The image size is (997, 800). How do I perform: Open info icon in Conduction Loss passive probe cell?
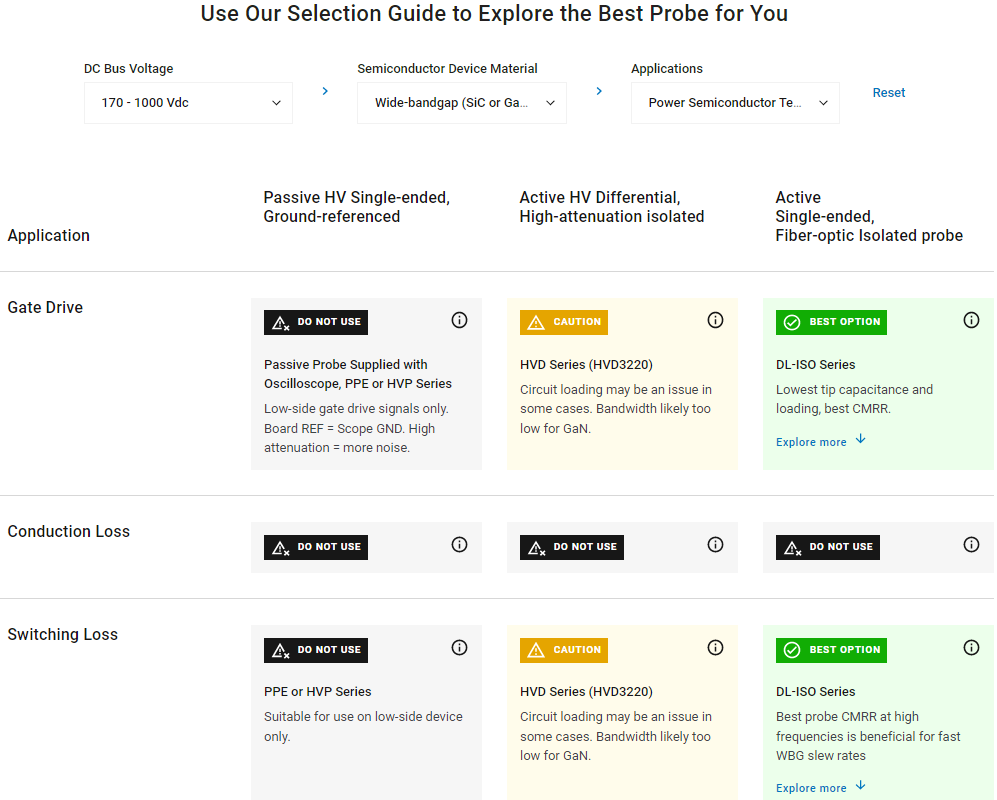click(459, 545)
